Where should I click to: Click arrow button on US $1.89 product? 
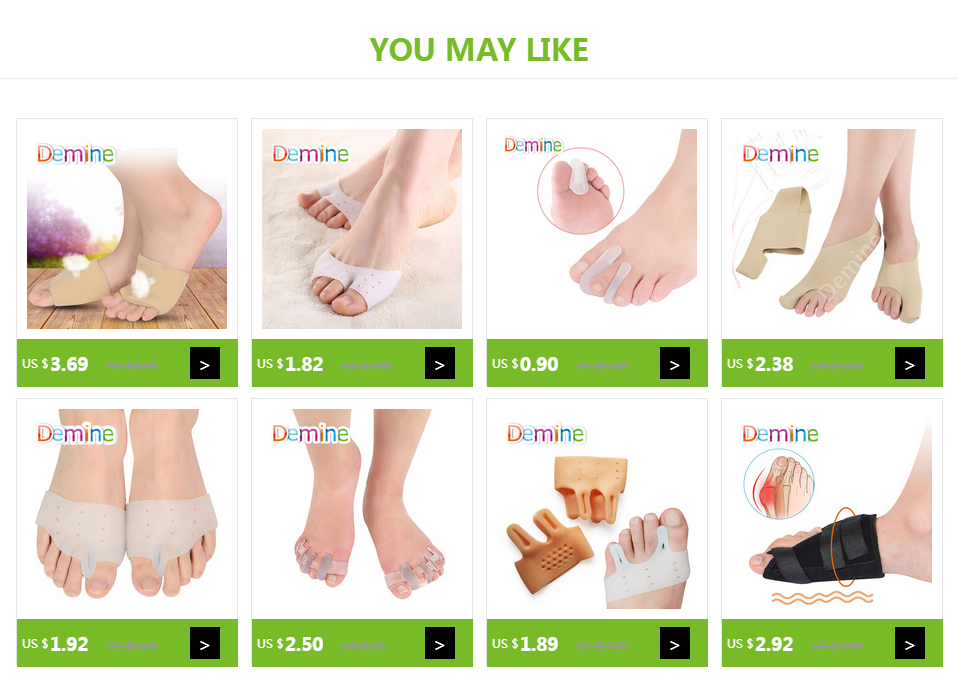click(x=675, y=643)
